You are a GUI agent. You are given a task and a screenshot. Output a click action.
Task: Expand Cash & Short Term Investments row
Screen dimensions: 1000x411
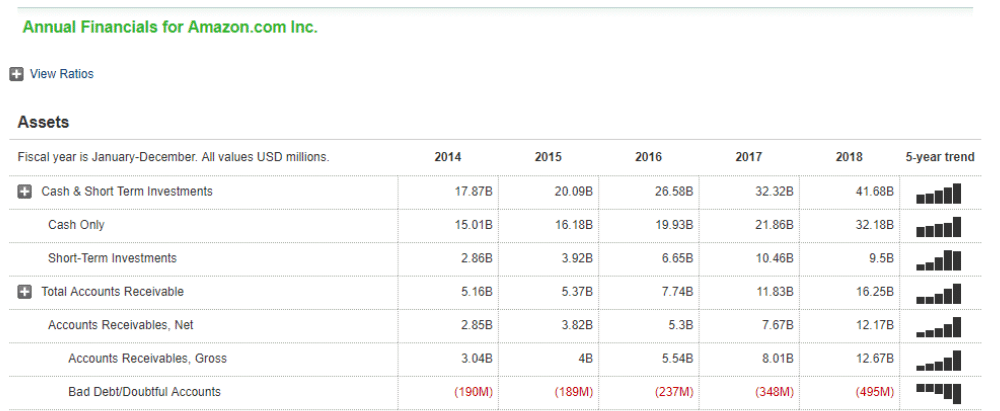24,191
